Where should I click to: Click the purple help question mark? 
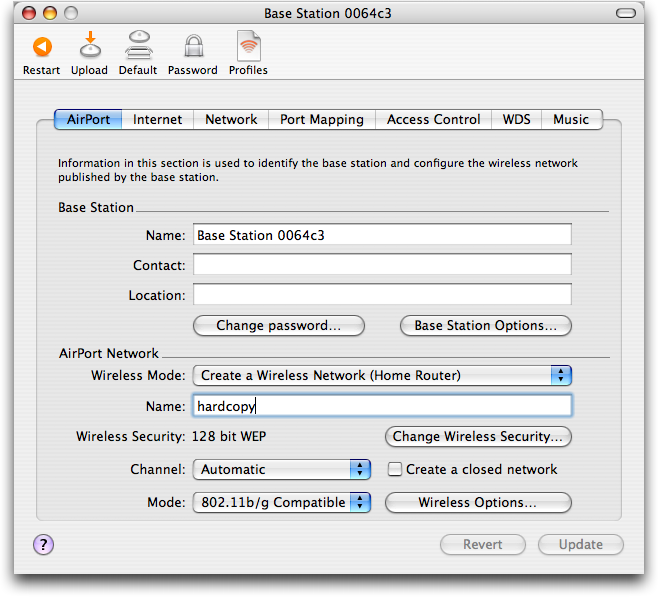tap(44, 545)
